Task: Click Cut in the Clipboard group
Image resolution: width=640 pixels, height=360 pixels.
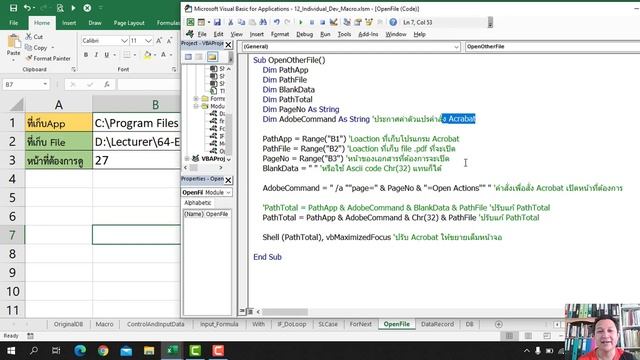Action: coord(34,37)
